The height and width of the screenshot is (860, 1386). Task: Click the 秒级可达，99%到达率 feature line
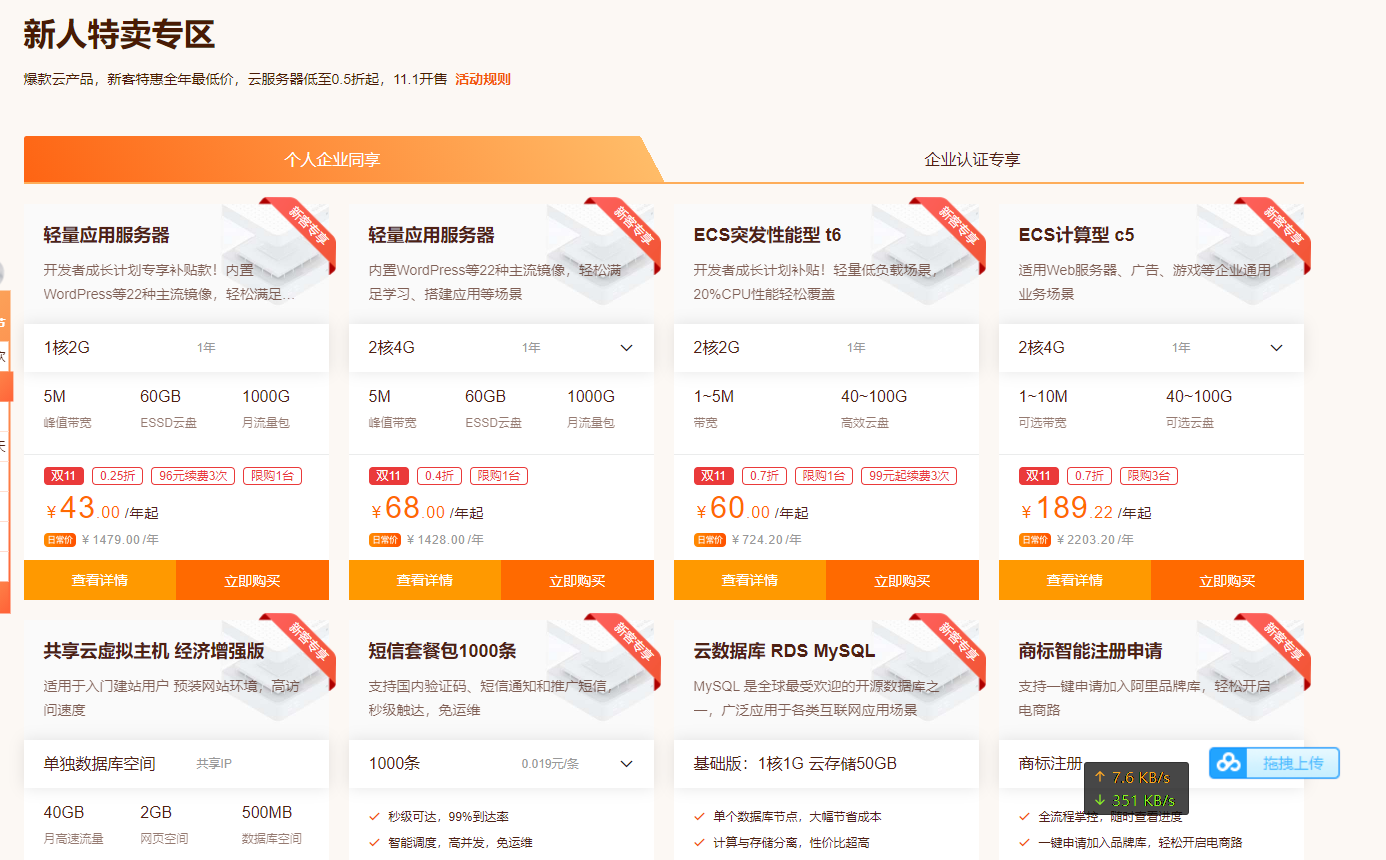[449, 817]
